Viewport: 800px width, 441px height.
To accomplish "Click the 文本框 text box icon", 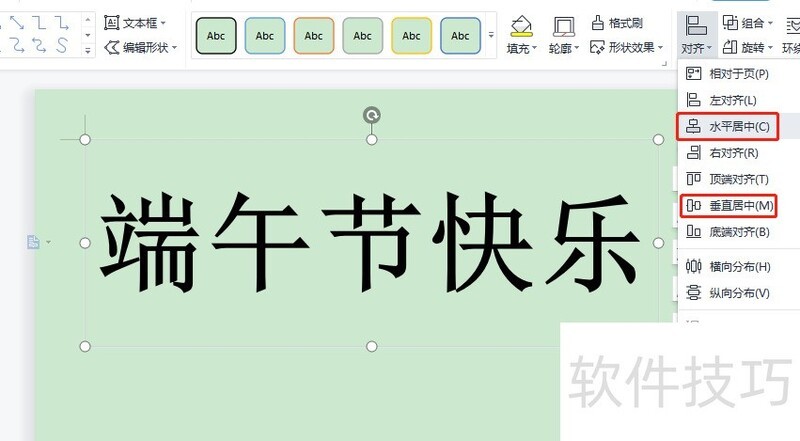I will pos(112,22).
